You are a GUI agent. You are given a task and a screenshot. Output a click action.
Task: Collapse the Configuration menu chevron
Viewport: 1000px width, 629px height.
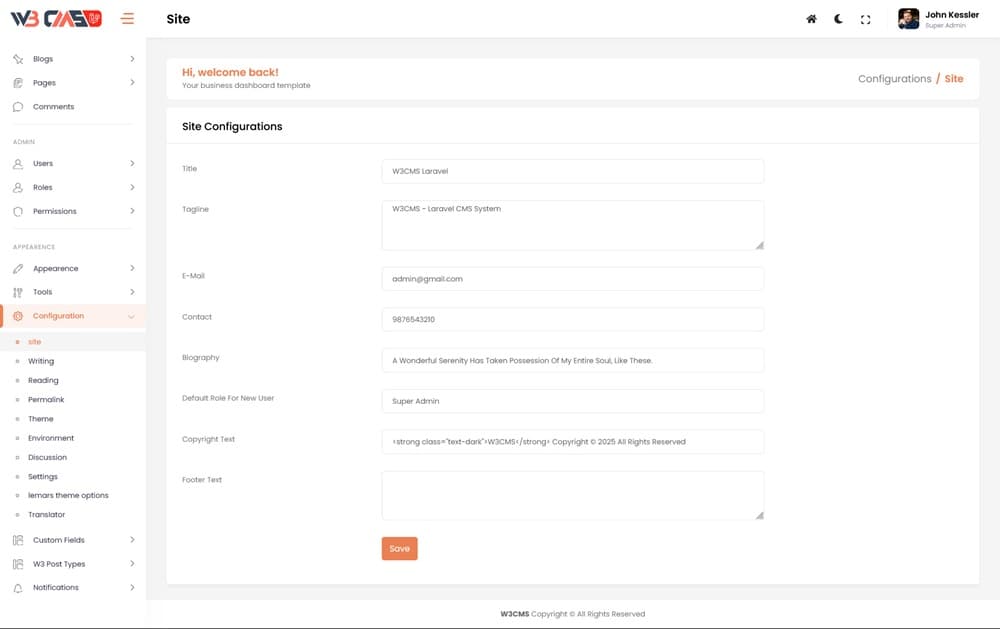(x=132, y=316)
